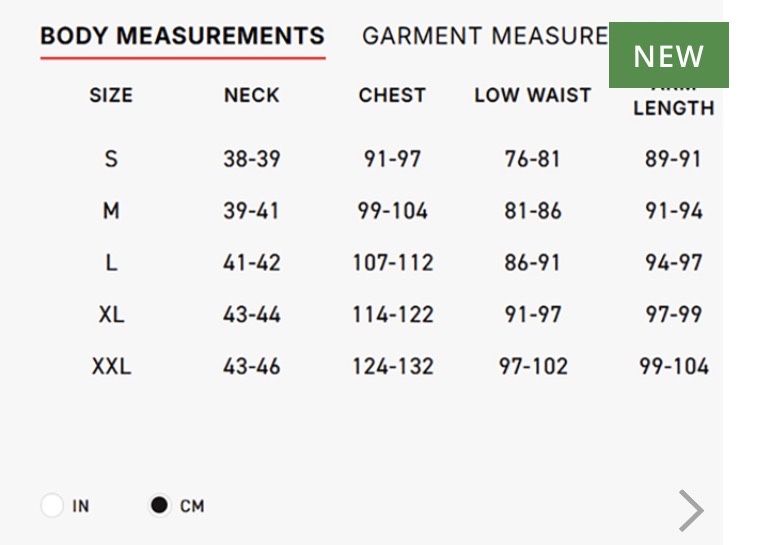Select the size L row label
The image size is (774, 545).
click(111, 263)
